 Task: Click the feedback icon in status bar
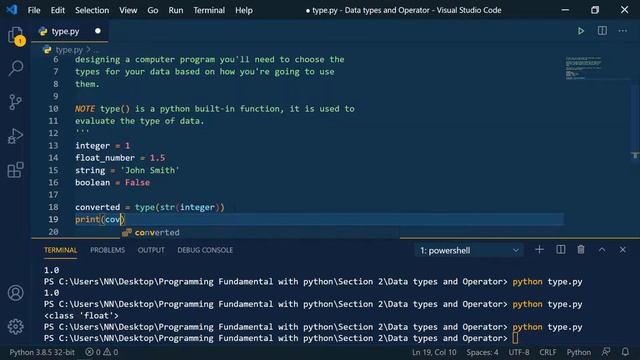(x=606, y=352)
